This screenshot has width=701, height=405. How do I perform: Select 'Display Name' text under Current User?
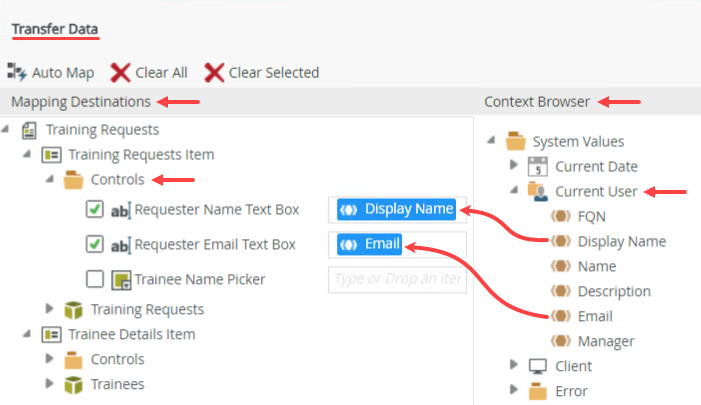point(622,242)
